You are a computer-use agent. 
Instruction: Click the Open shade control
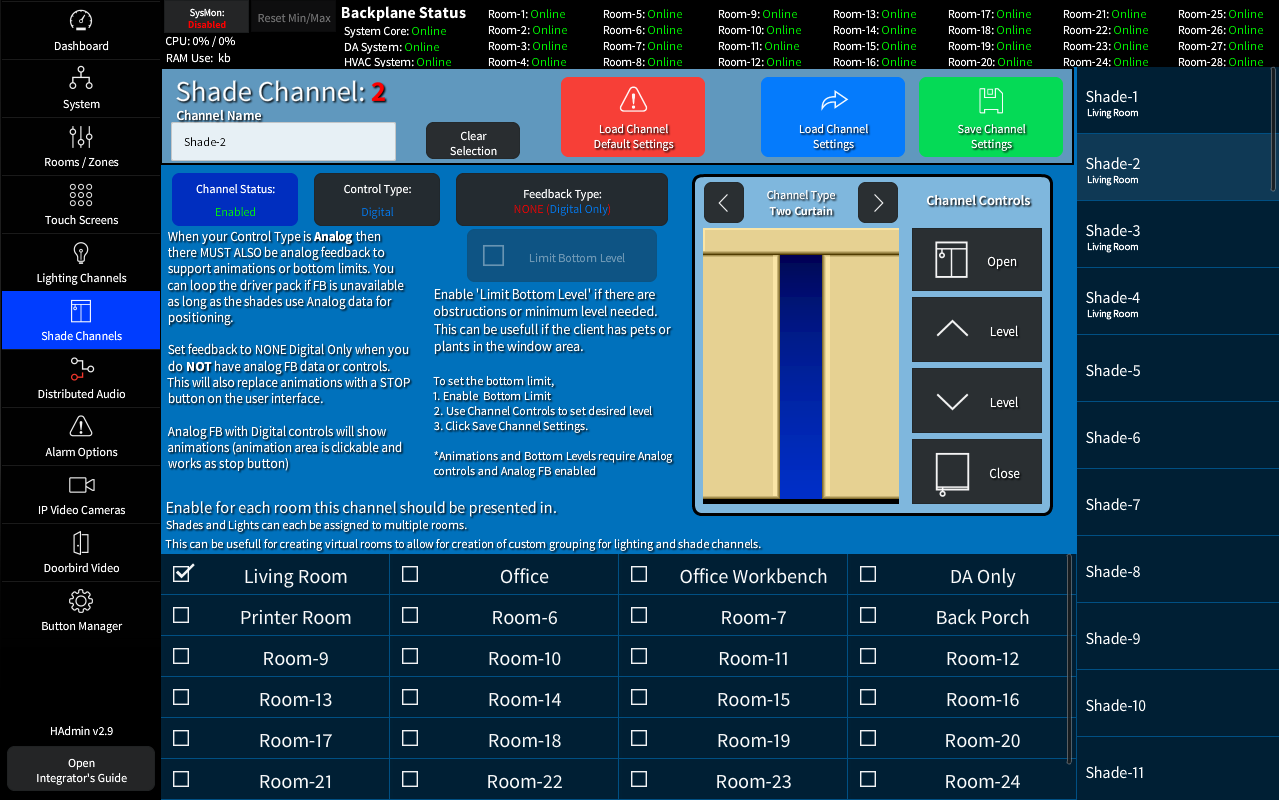click(x=977, y=260)
